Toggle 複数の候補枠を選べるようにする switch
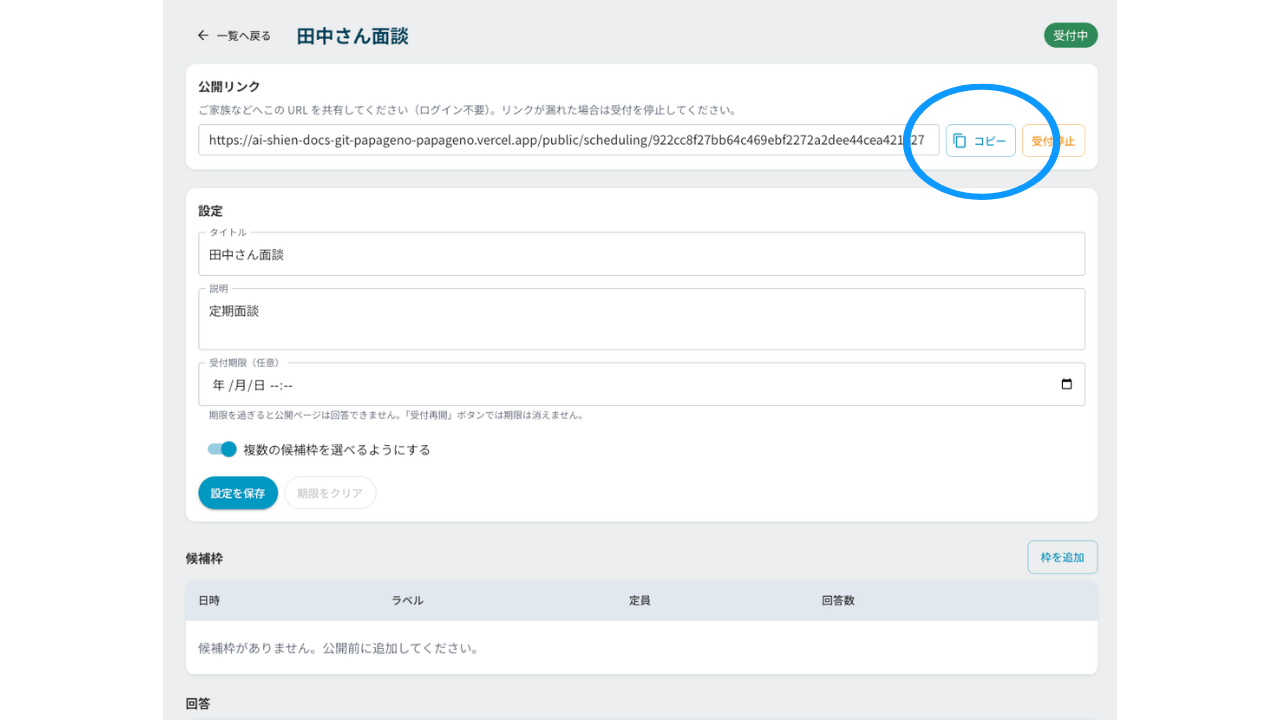 tap(222, 449)
